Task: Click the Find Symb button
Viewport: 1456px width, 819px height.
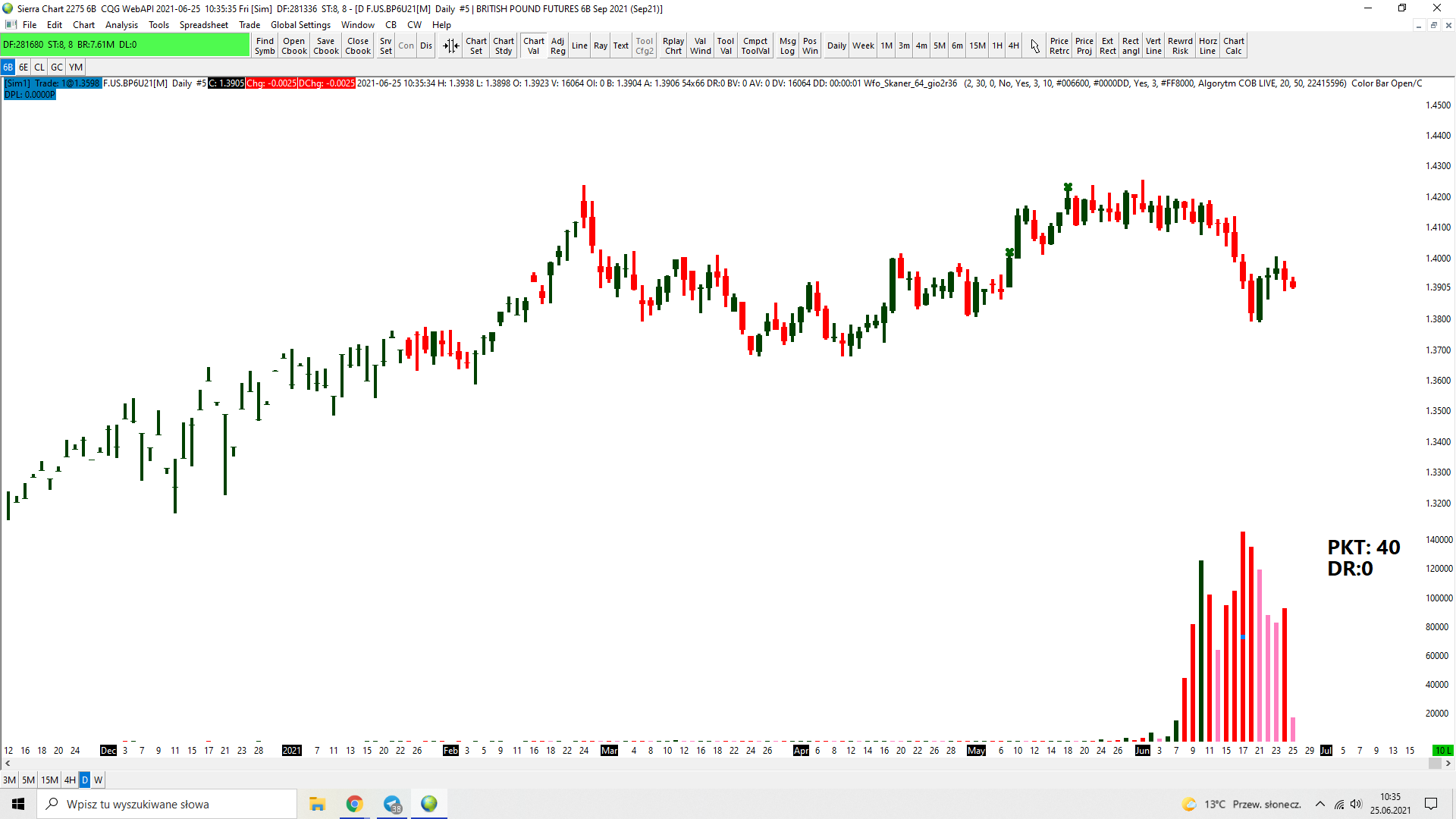Action: pyautogui.click(x=265, y=46)
